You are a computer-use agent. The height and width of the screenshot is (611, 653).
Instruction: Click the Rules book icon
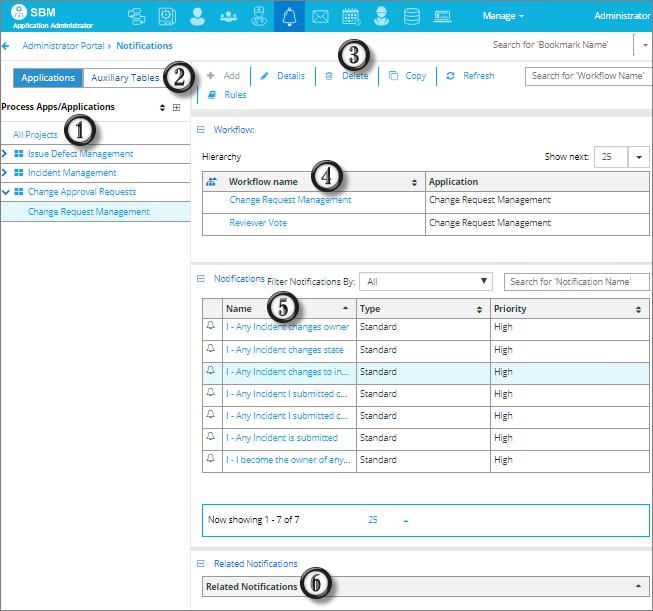tap(212, 95)
